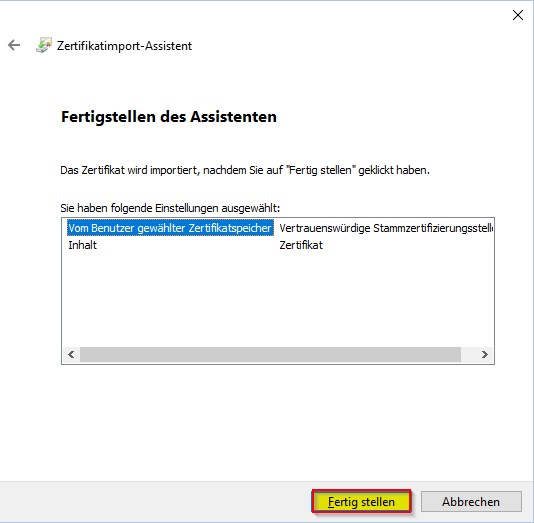The width and height of the screenshot is (534, 523).
Task: Click the 'Sie haben folgende Einstellungen ausgewählt' label
Action: (x=170, y=208)
